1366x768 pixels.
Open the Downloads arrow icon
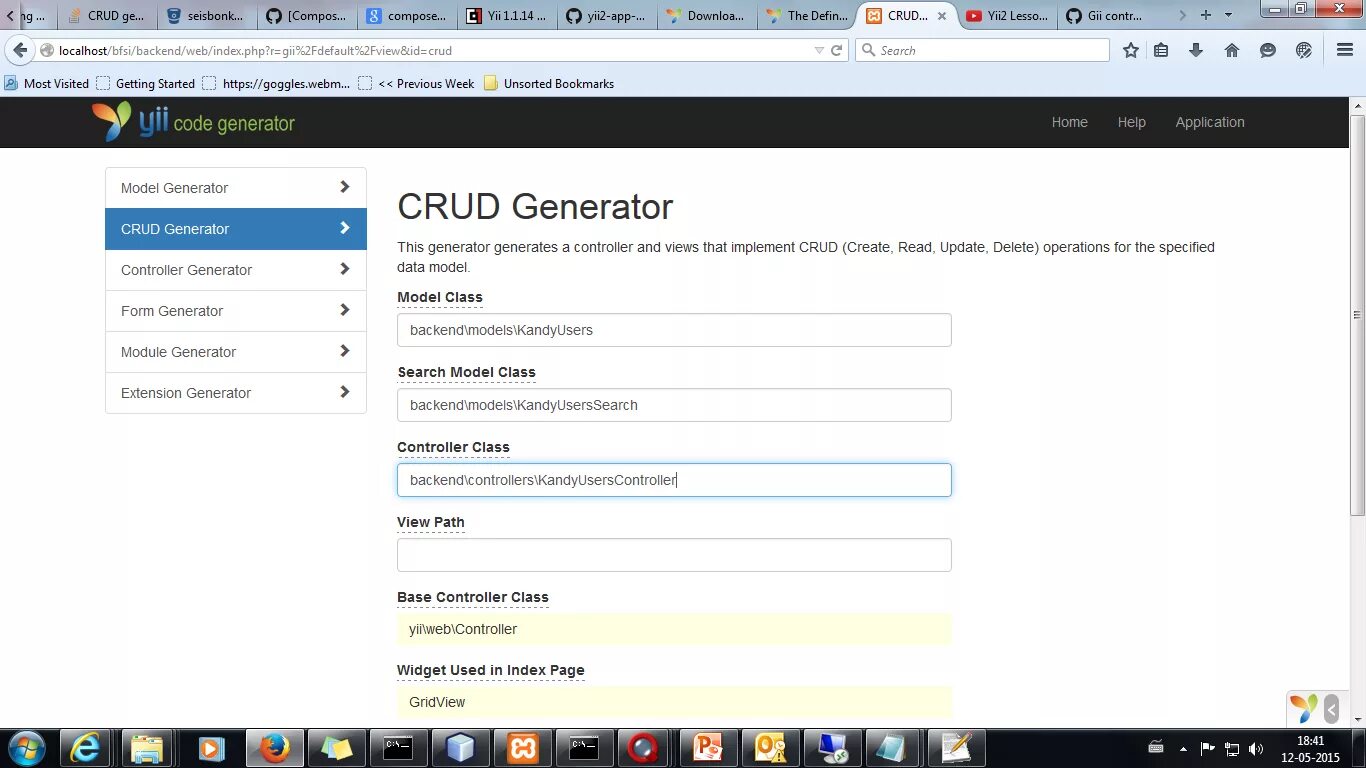pyautogui.click(x=1195, y=50)
